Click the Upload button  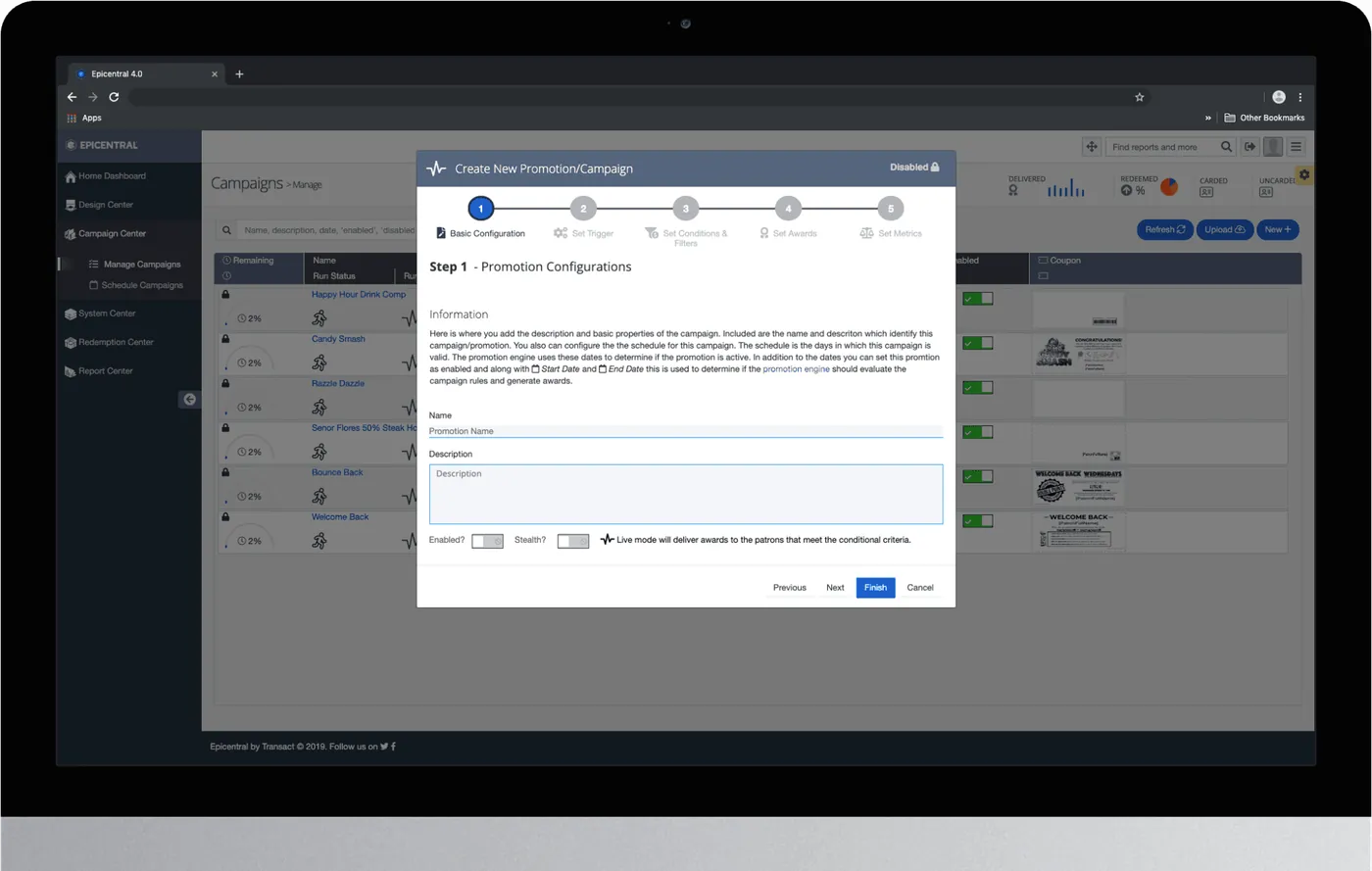pos(1225,229)
